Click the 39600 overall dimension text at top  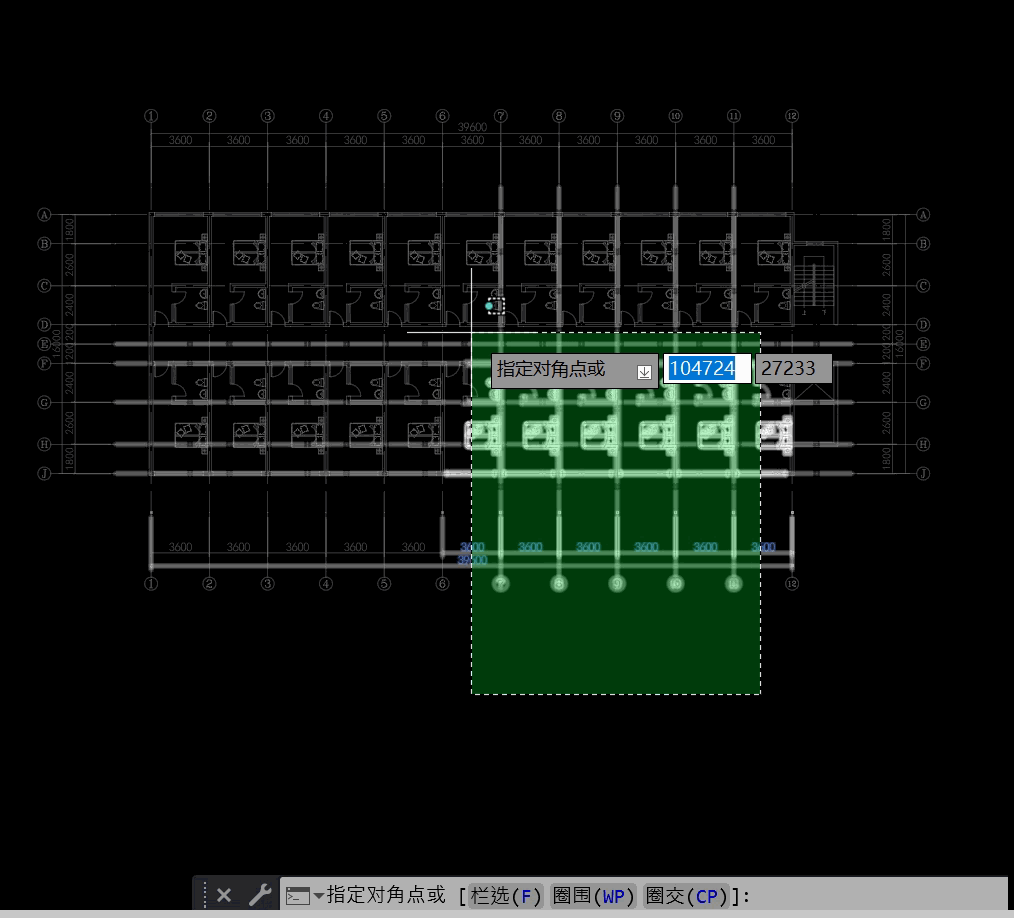[x=472, y=127]
